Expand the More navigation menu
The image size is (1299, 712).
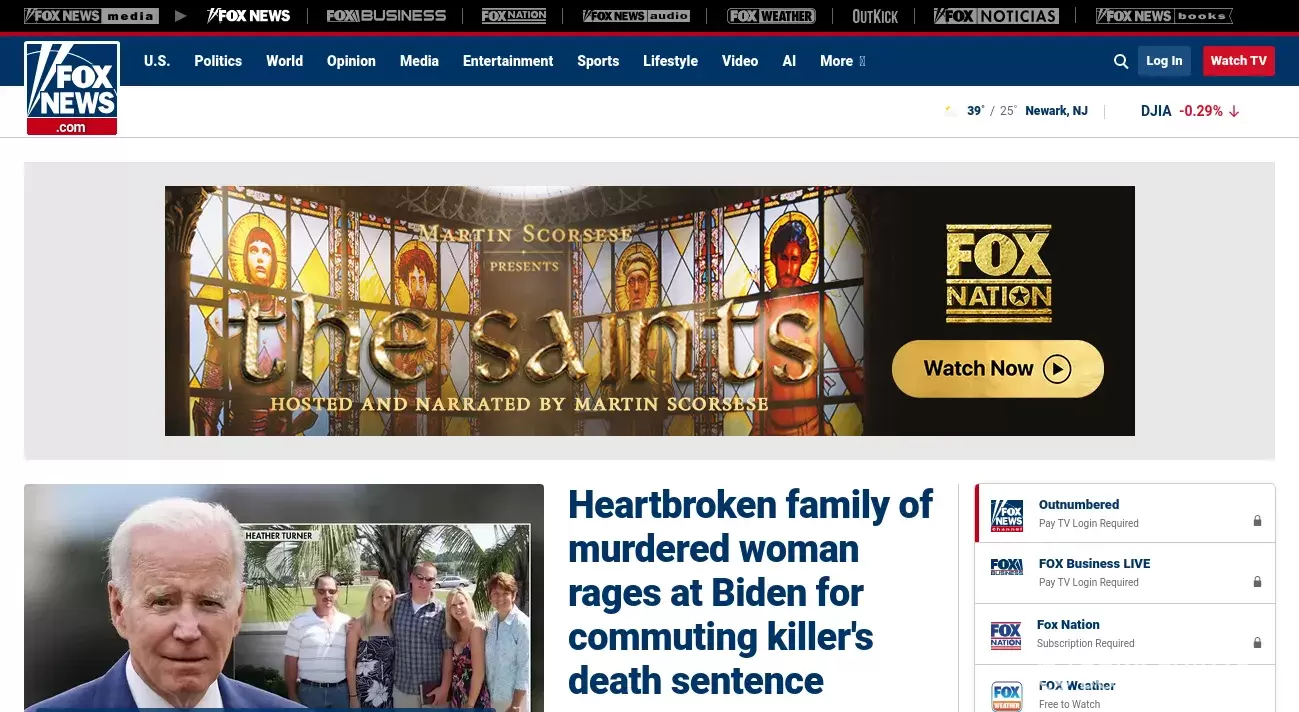(x=842, y=61)
